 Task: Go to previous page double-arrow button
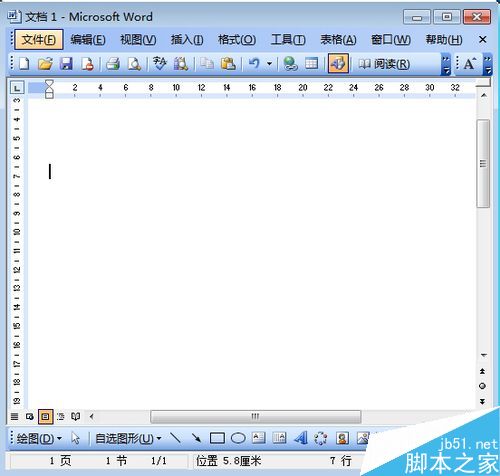482,371
